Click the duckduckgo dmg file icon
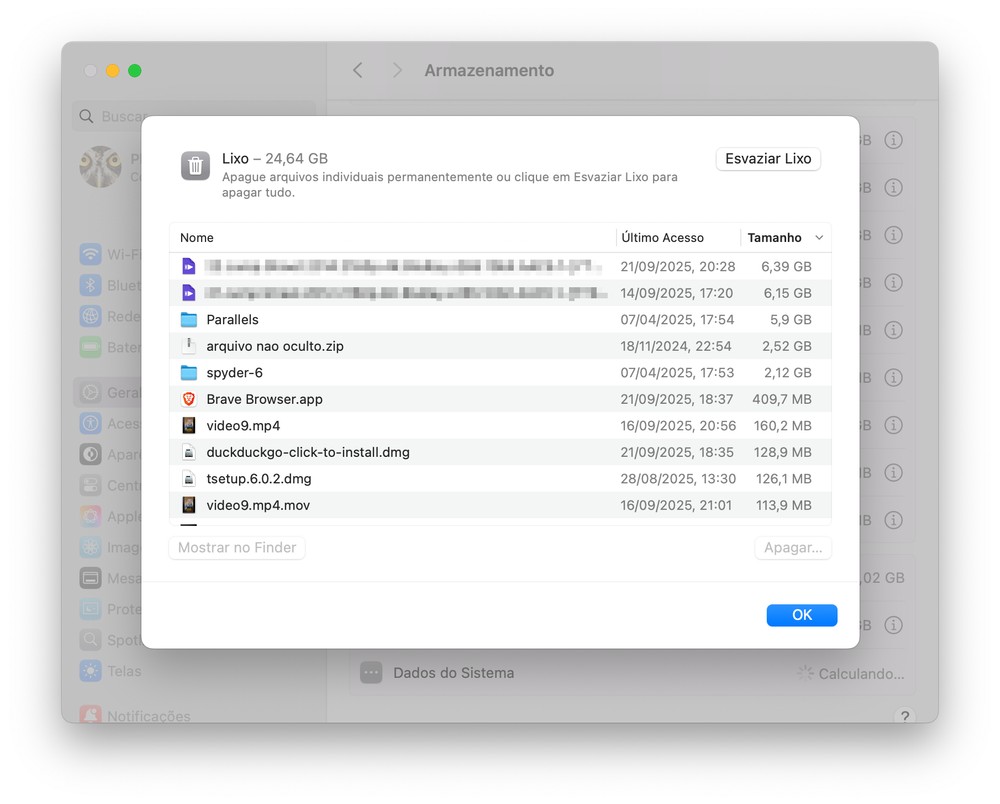The image size is (1000, 804). pyautogui.click(x=189, y=452)
